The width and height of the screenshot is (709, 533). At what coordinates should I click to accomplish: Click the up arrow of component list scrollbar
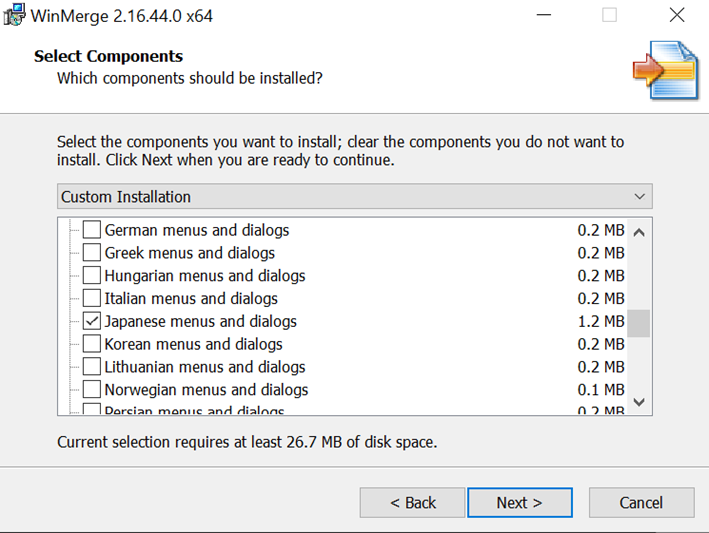click(639, 232)
